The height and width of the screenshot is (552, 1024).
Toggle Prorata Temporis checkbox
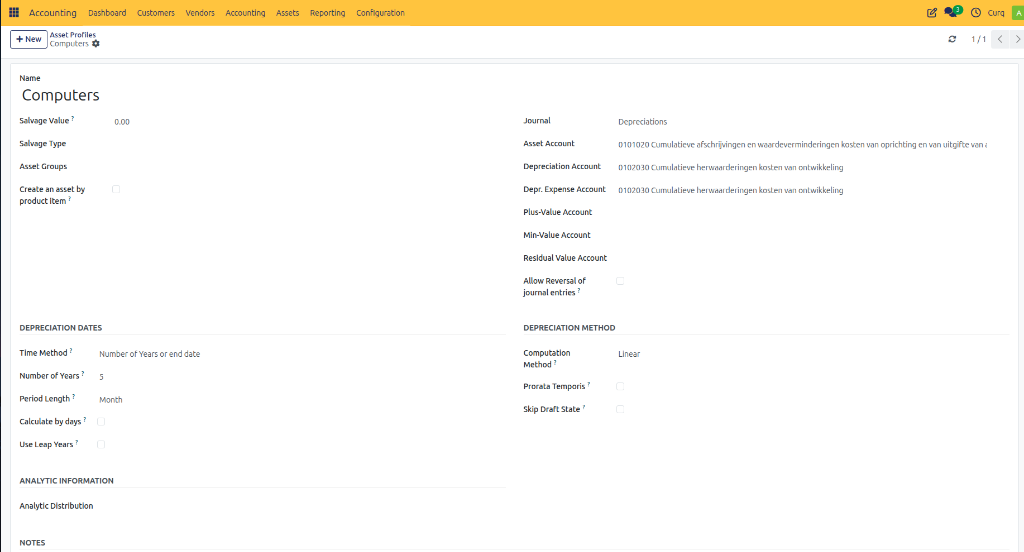620,386
